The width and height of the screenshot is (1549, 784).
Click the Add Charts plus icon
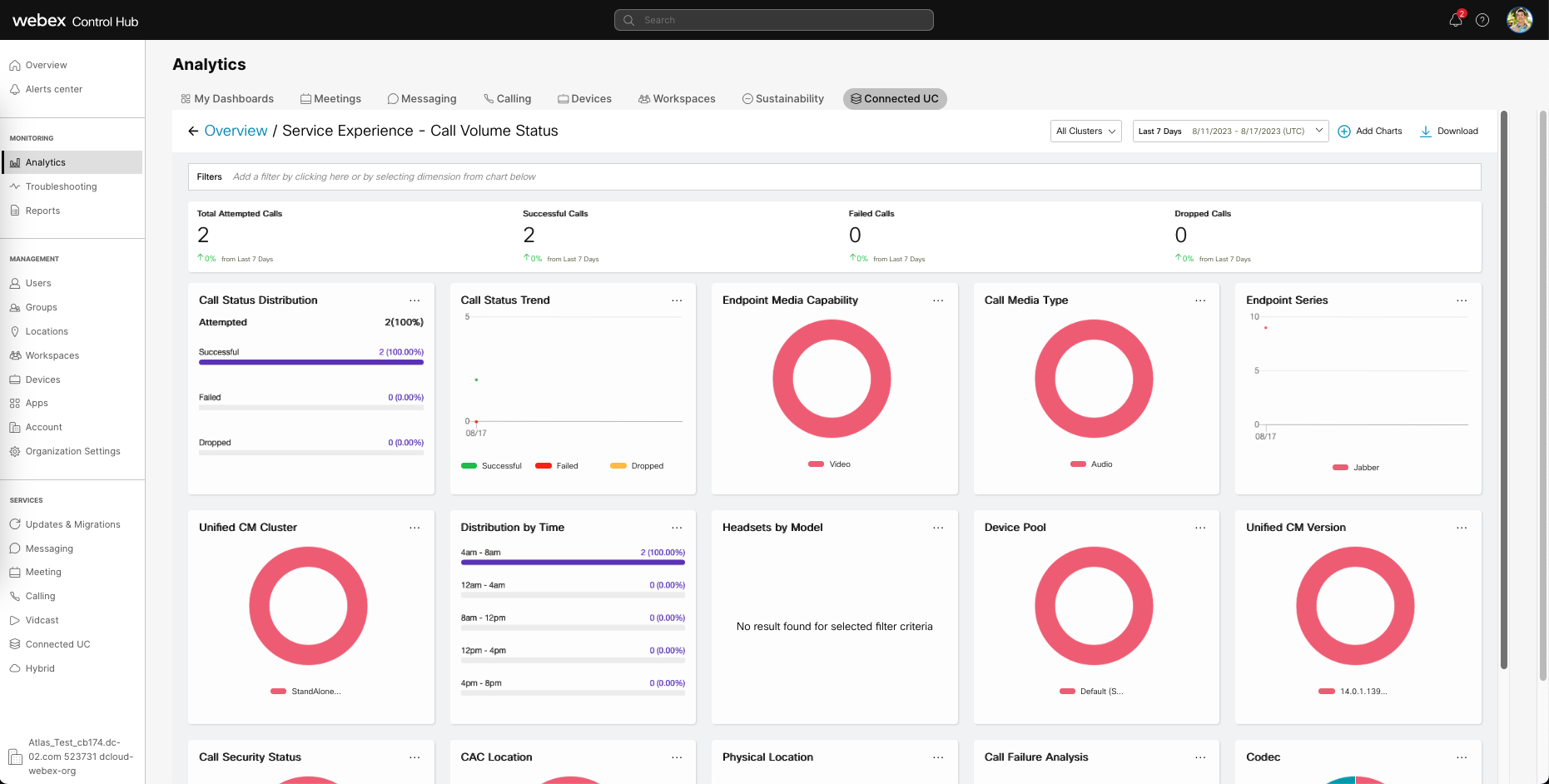click(x=1344, y=131)
